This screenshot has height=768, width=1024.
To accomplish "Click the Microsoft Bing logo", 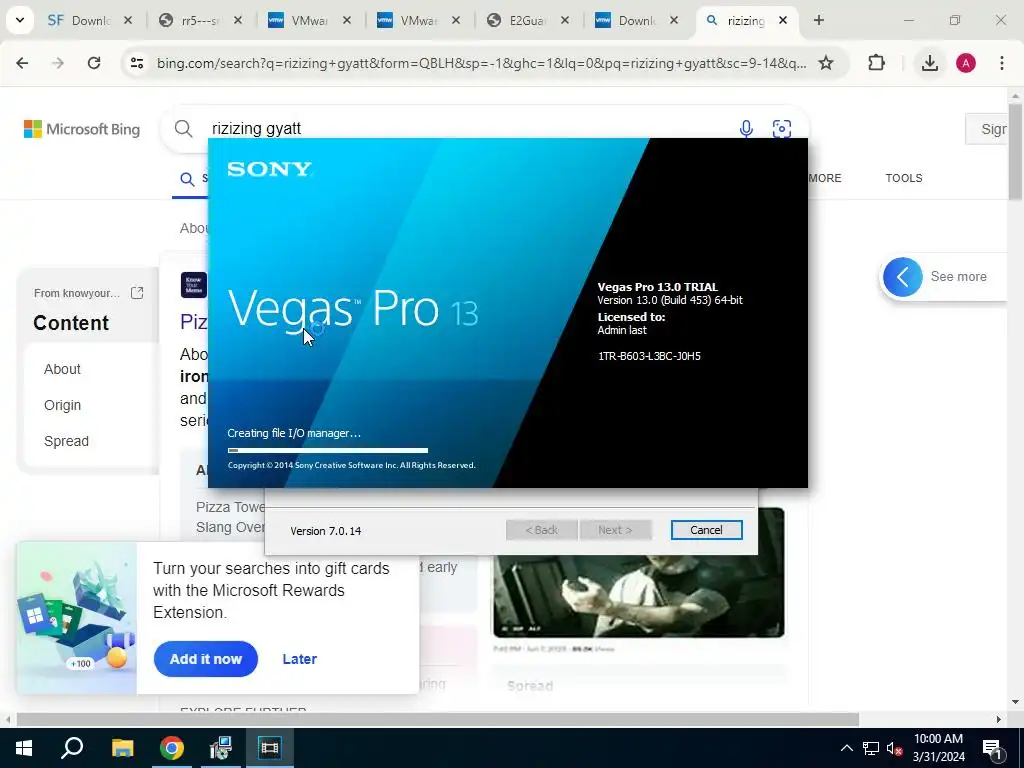I will tap(82, 129).
